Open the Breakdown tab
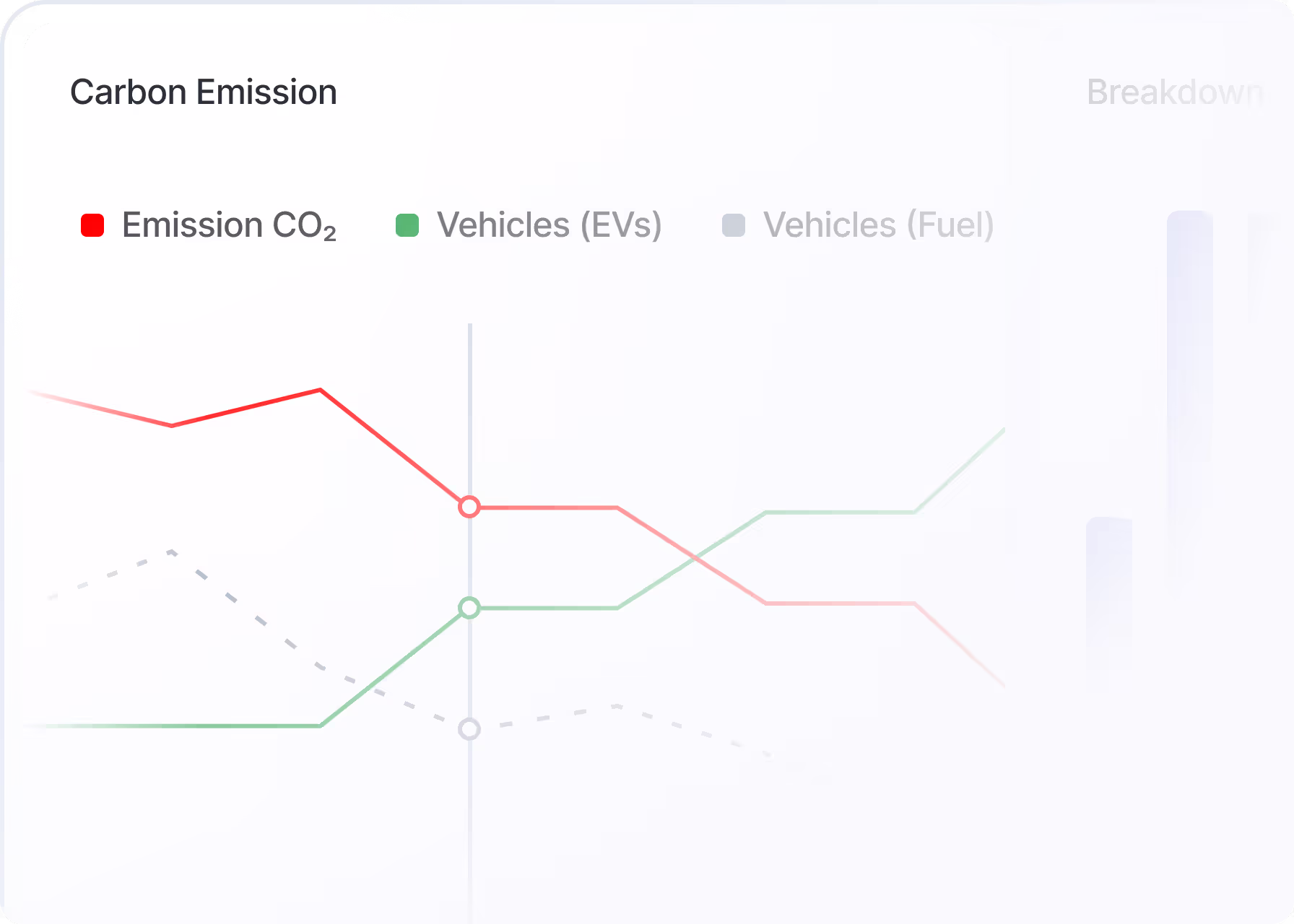 click(x=1176, y=92)
